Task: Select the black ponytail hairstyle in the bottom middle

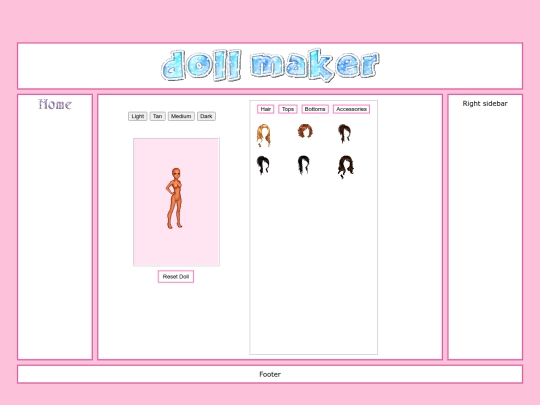Action: pos(303,165)
